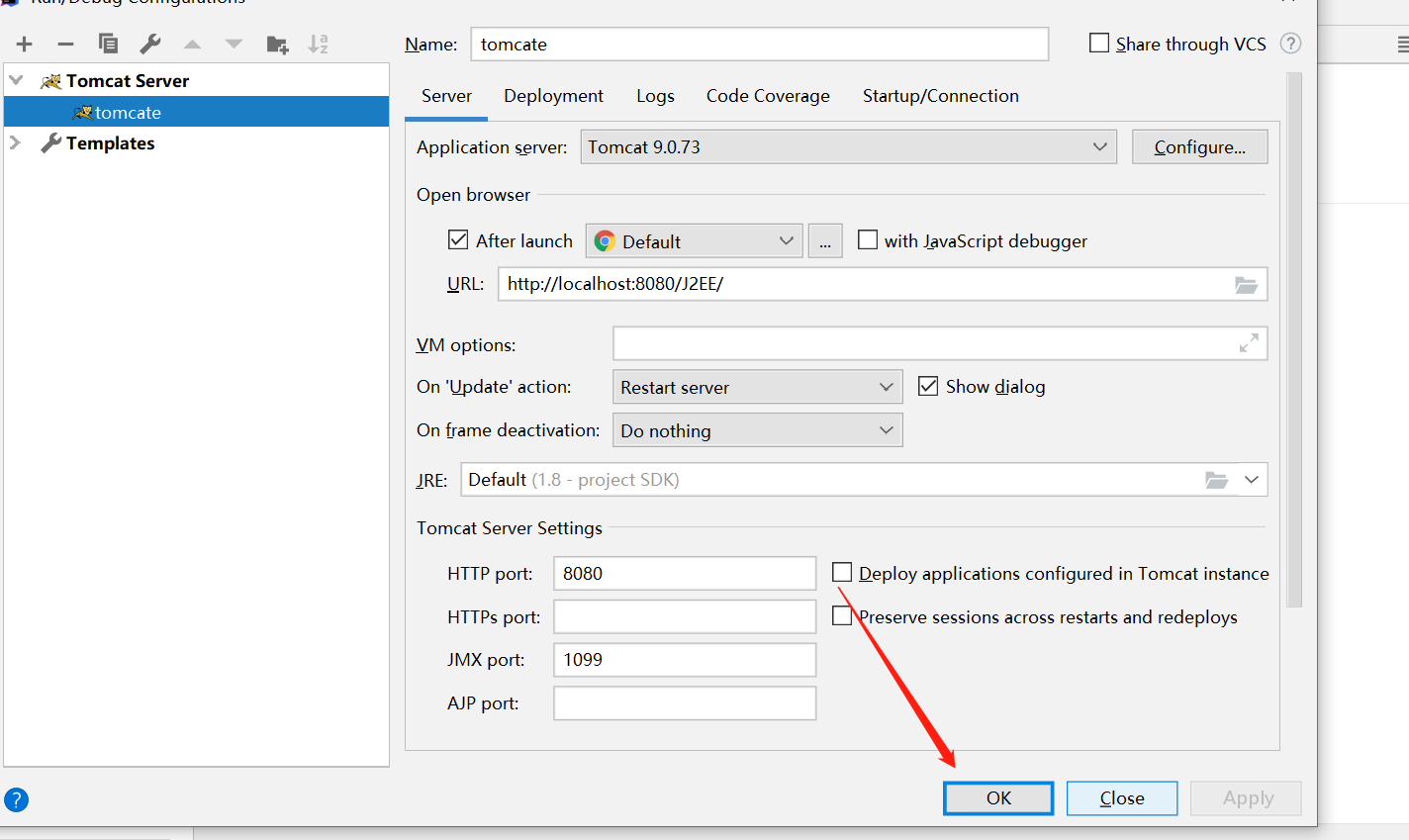Screen dimensions: 1409x840
Task: Sort configurations alphabetically
Action: pyautogui.click(x=318, y=44)
